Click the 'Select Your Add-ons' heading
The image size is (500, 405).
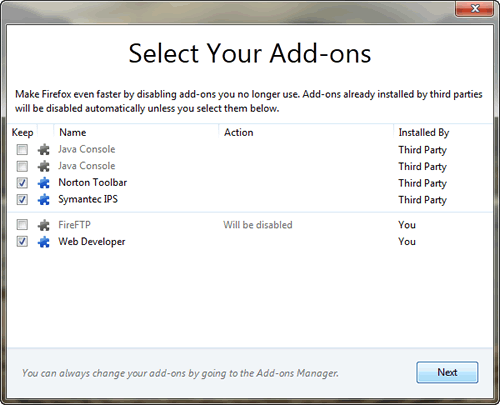pos(250,53)
